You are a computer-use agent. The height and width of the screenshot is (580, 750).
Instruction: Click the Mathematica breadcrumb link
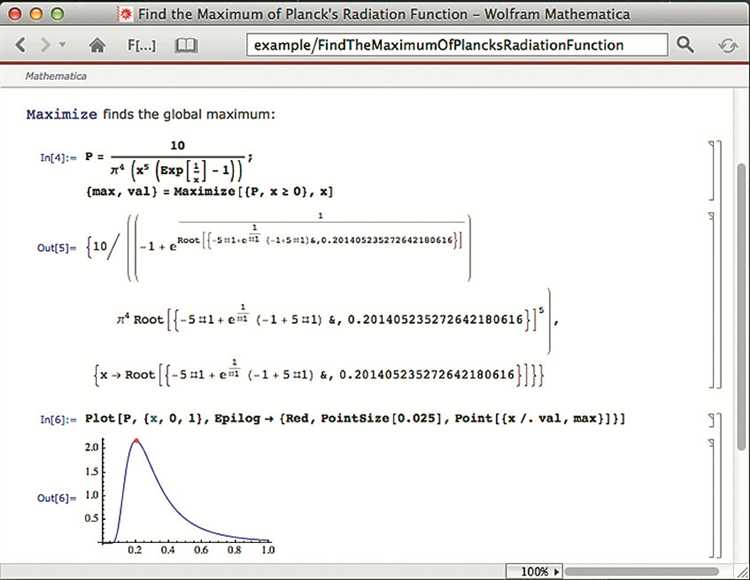click(x=56, y=76)
